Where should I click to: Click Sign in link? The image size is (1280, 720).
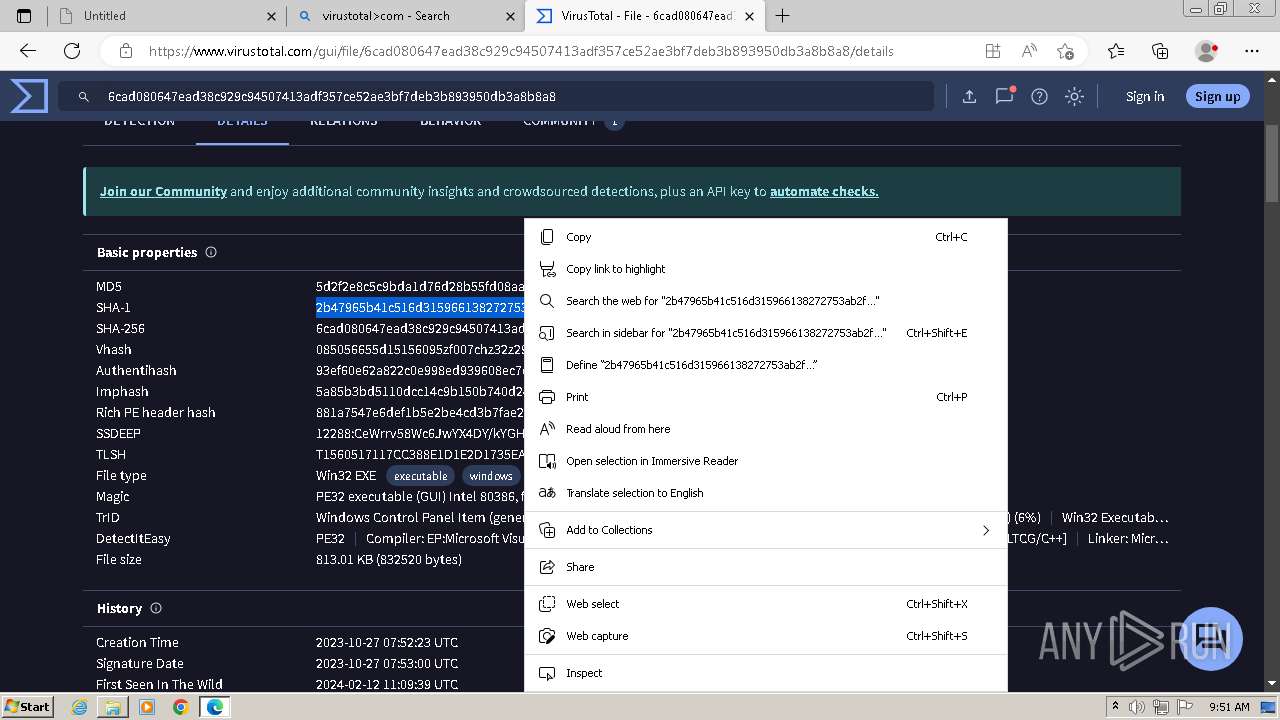(x=1145, y=96)
